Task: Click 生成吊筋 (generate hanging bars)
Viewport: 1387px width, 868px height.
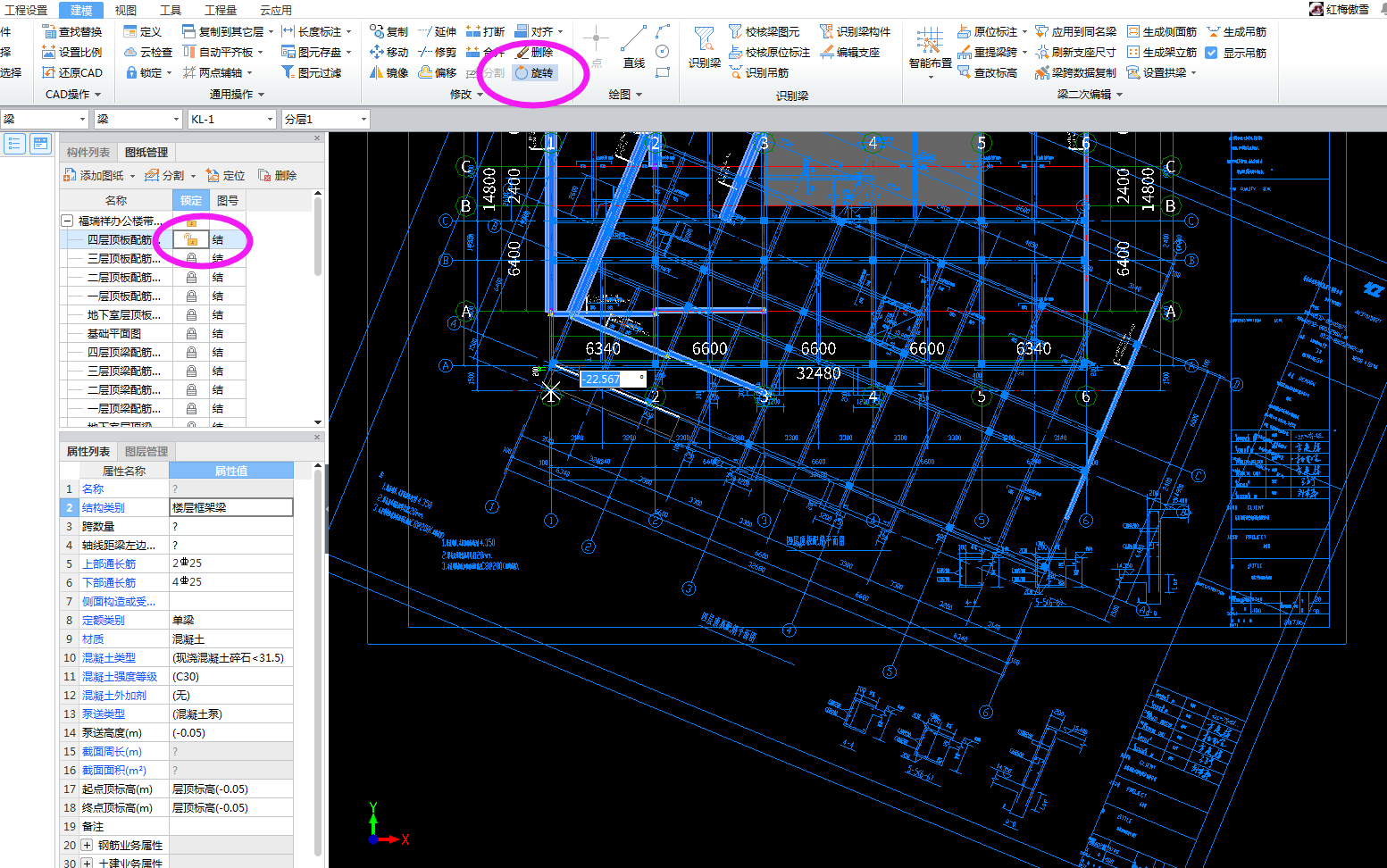Action: [1237, 31]
